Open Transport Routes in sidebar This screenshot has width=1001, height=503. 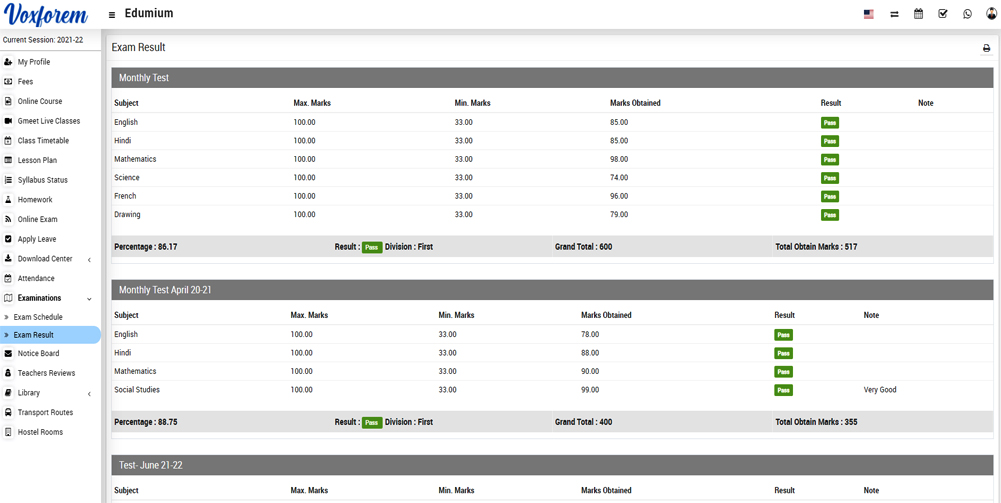pyautogui.click(x=45, y=413)
